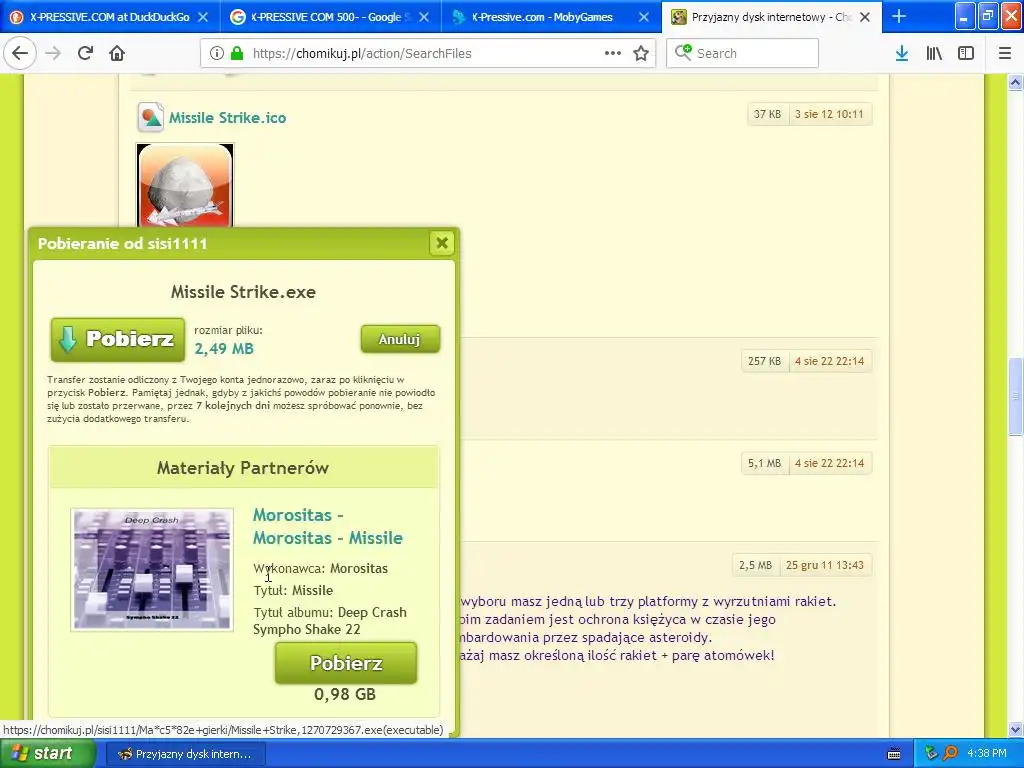Open the Morositas - Missile link
This screenshot has height=768, width=1024.
(328, 526)
